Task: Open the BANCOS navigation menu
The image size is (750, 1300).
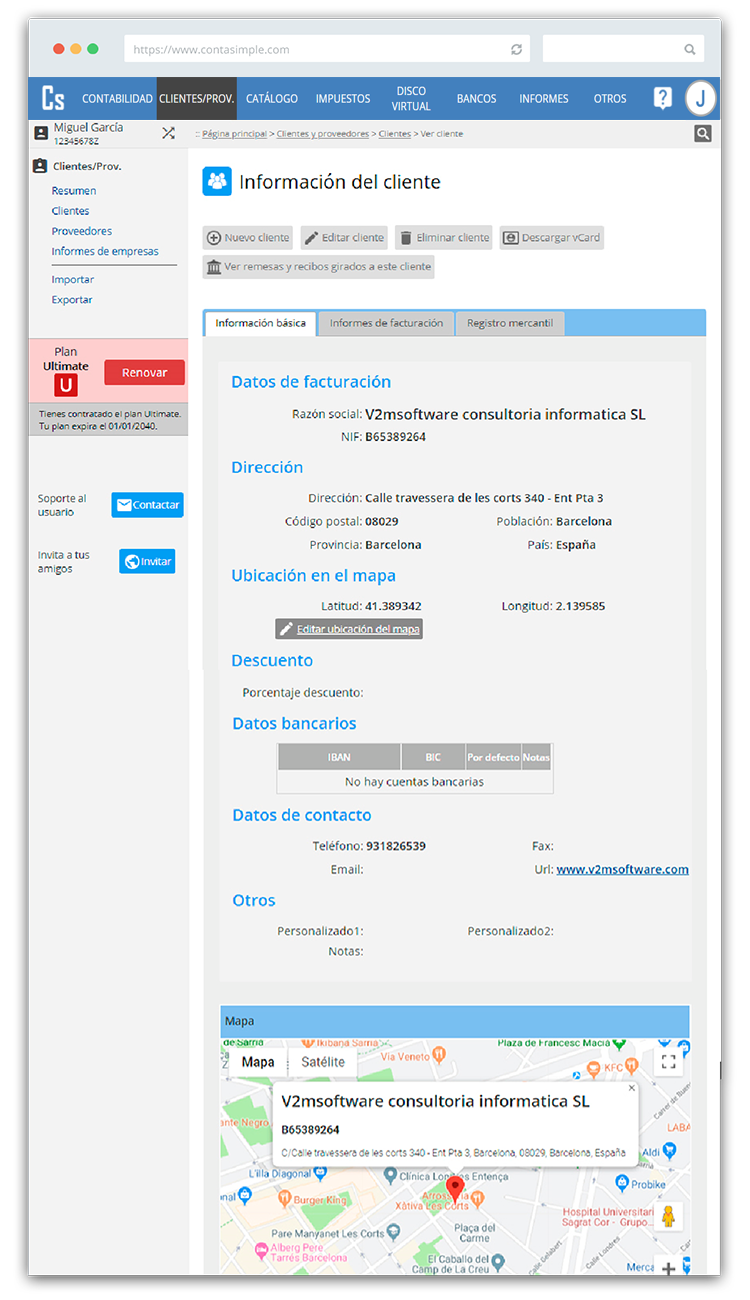Action: point(476,99)
